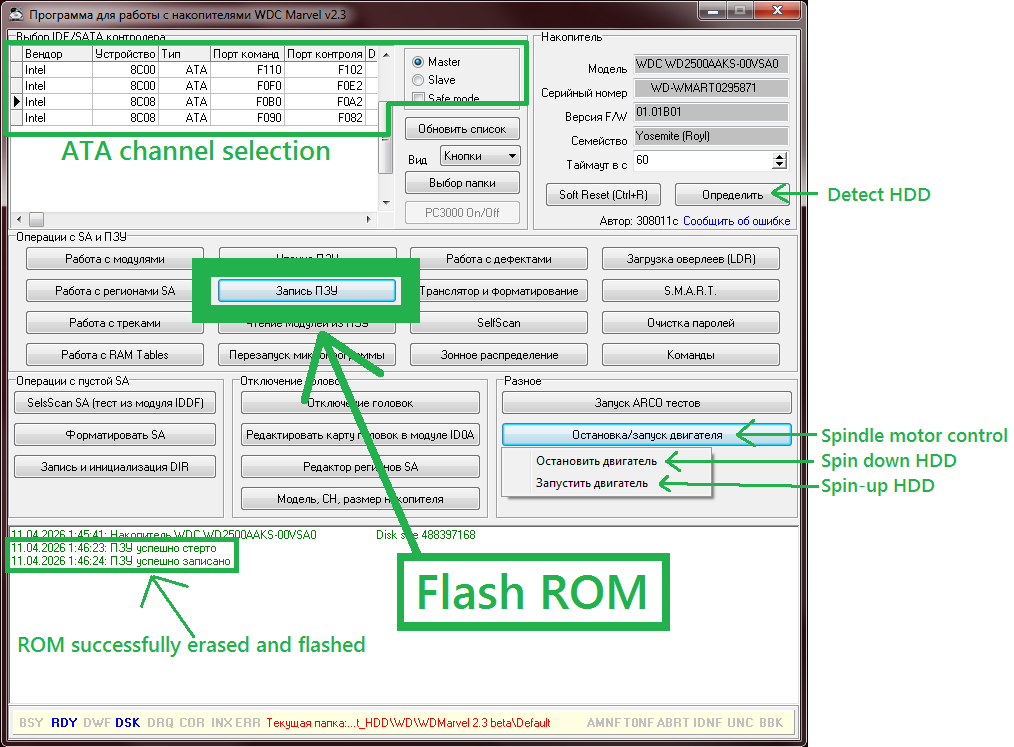Click the Серийный номер field
1014x747 pixels.
point(711,88)
